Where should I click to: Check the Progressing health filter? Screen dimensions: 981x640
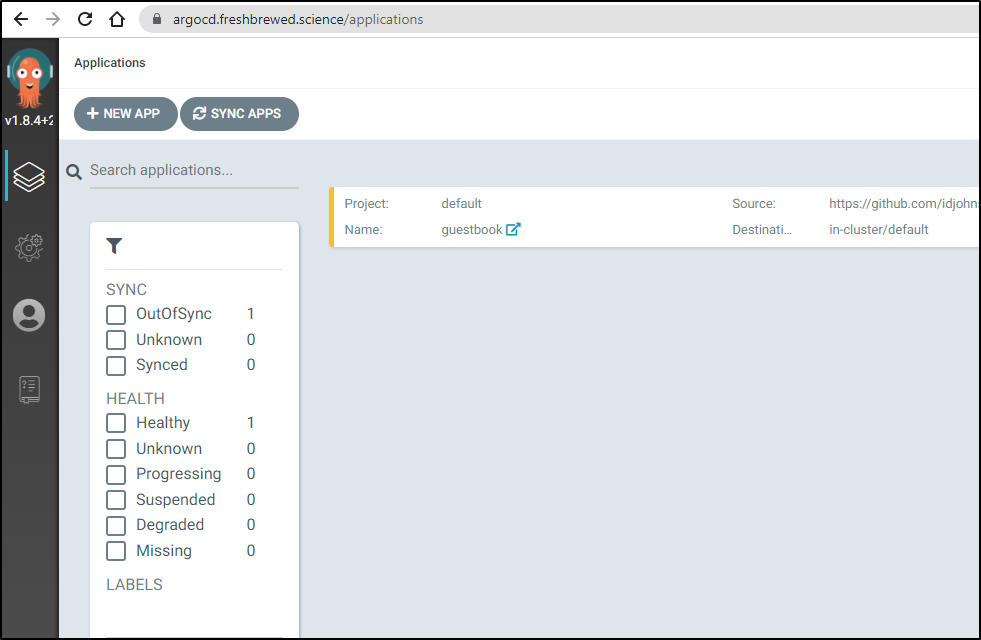(x=116, y=474)
